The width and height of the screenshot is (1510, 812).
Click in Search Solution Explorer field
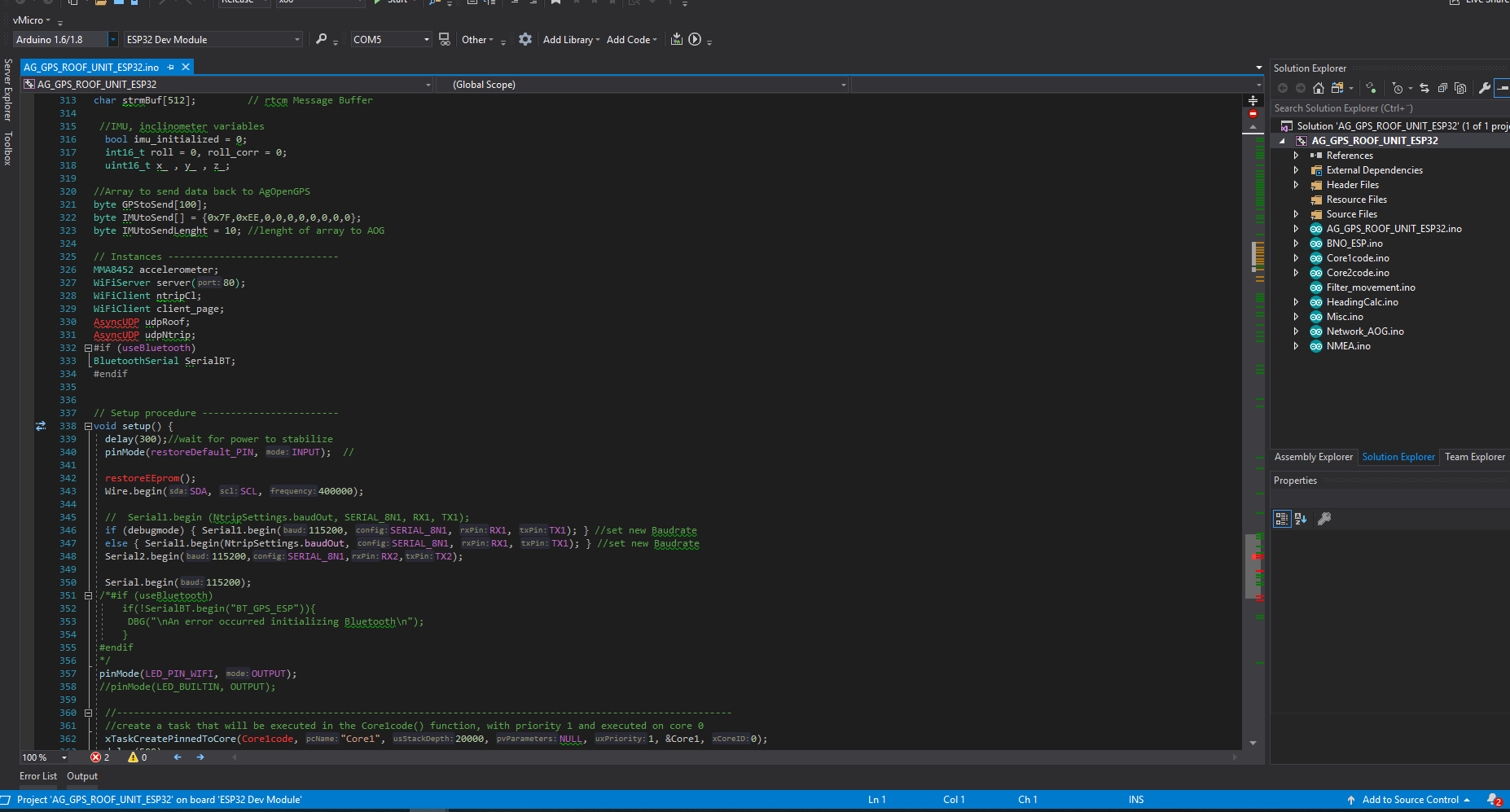tap(1389, 108)
